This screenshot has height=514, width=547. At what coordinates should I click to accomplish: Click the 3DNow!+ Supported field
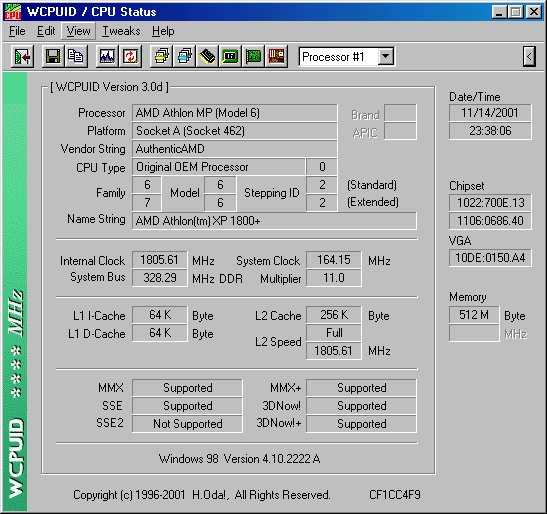coord(361,424)
